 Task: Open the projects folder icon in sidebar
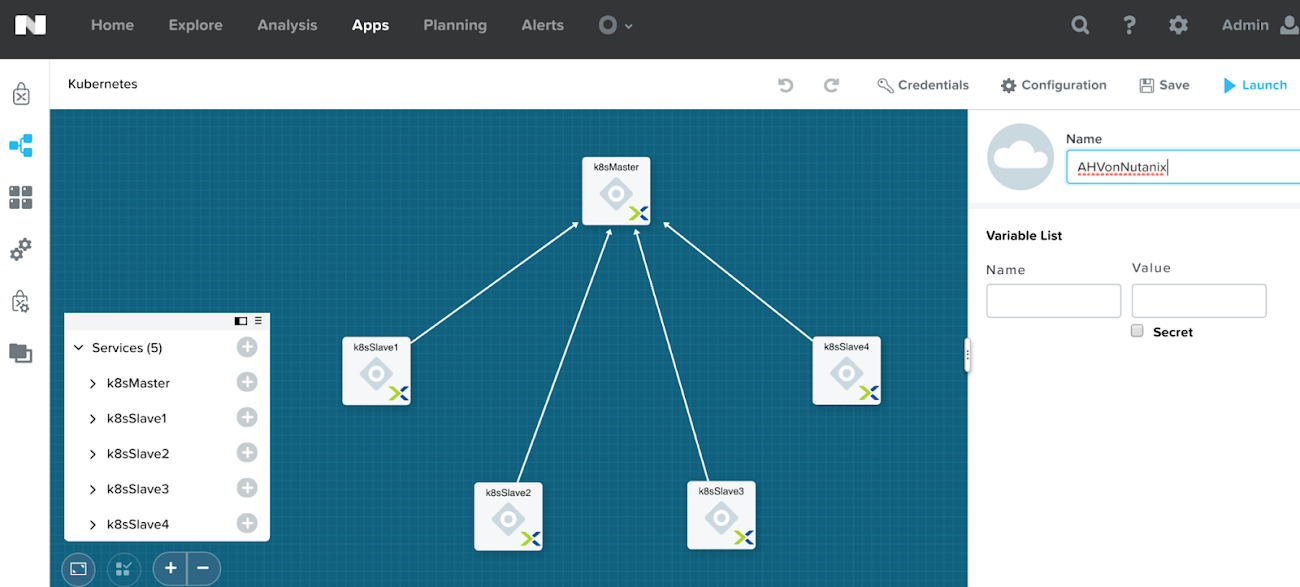(x=21, y=353)
